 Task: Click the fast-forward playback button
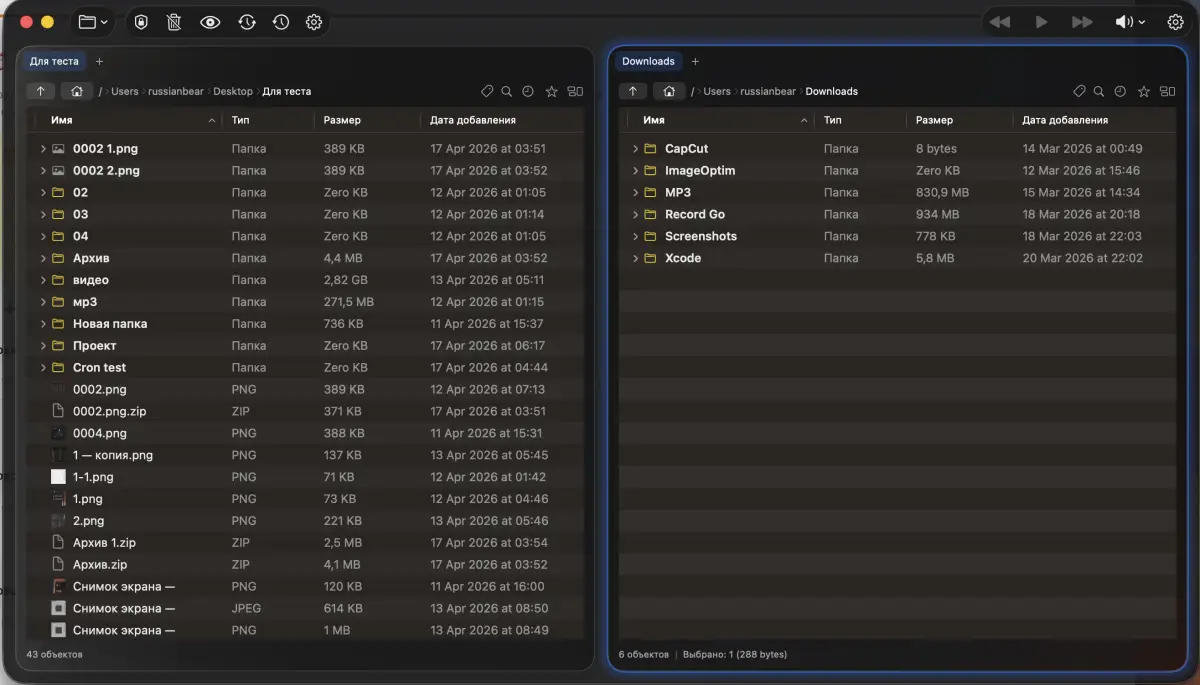coord(1082,22)
